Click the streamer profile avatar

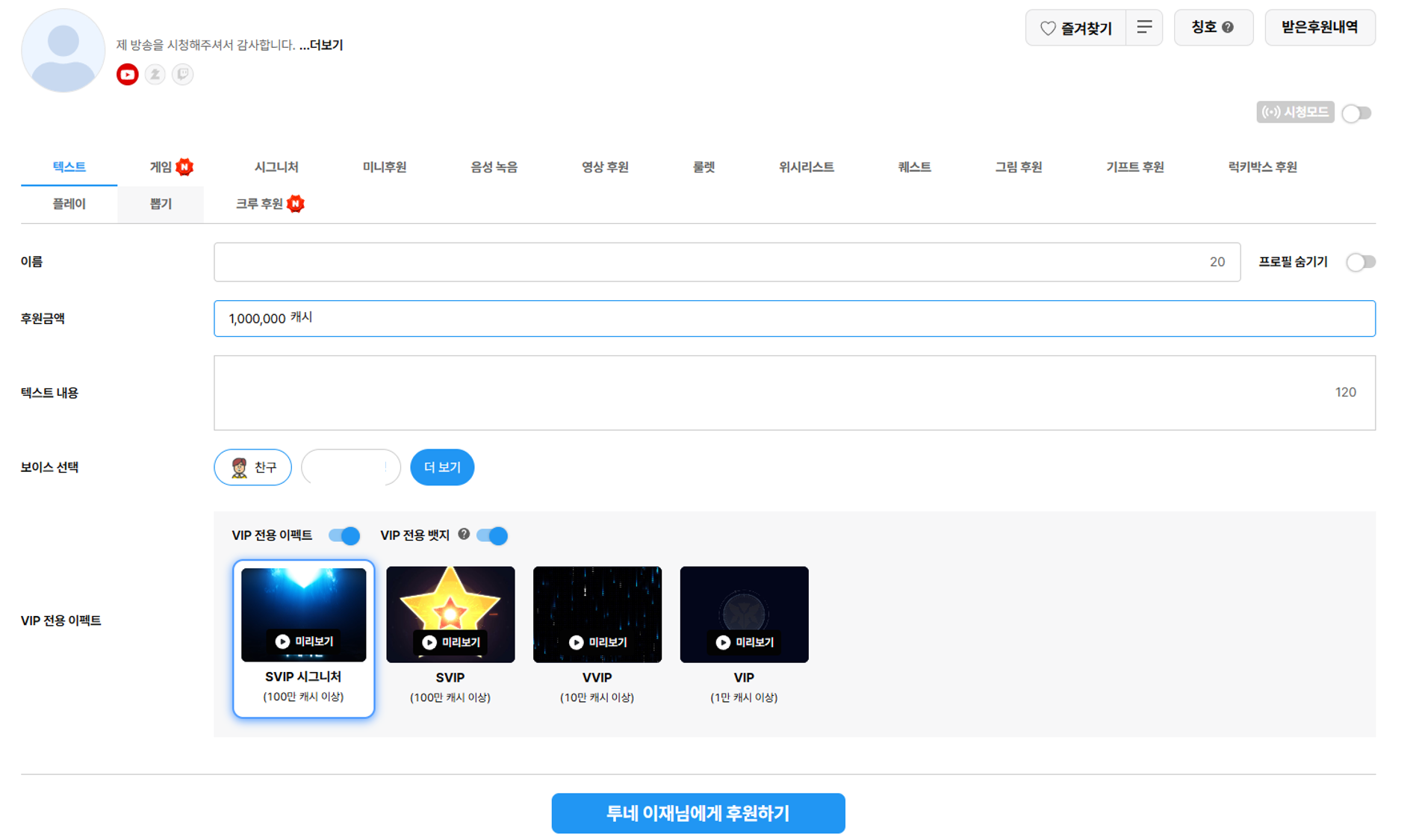(63, 50)
